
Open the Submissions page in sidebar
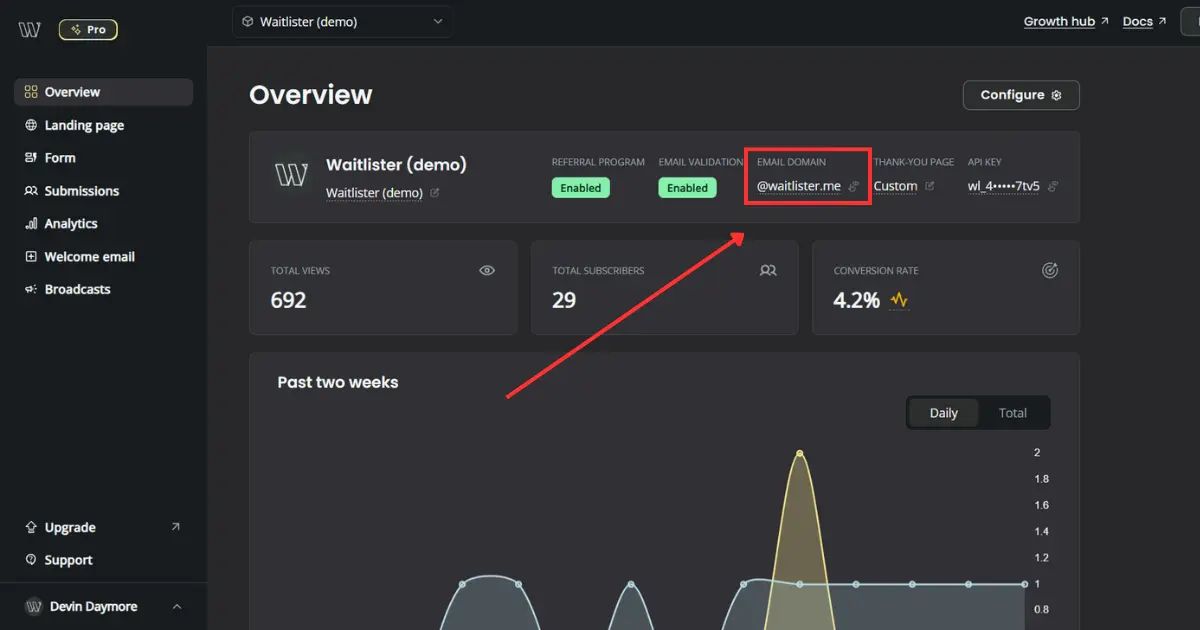coord(81,191)
